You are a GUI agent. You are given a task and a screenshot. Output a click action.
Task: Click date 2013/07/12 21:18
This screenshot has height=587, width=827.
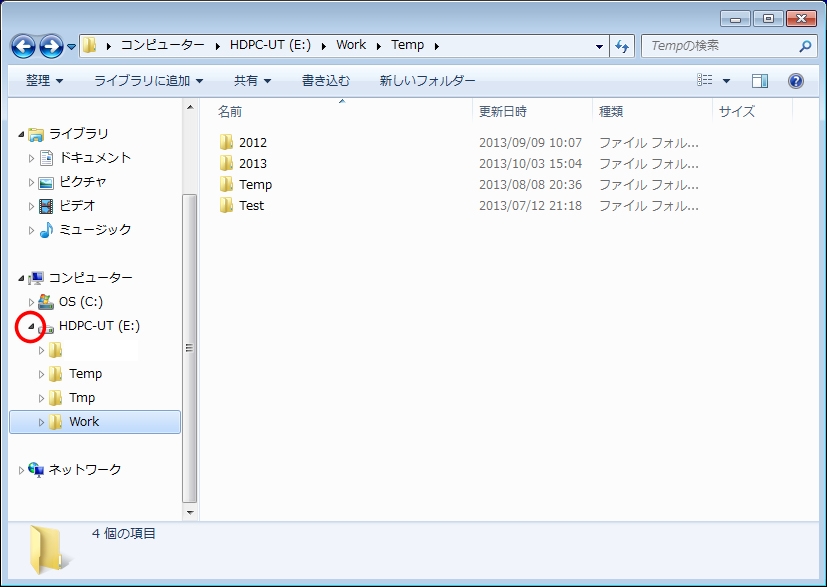click(x=530, y=206)
